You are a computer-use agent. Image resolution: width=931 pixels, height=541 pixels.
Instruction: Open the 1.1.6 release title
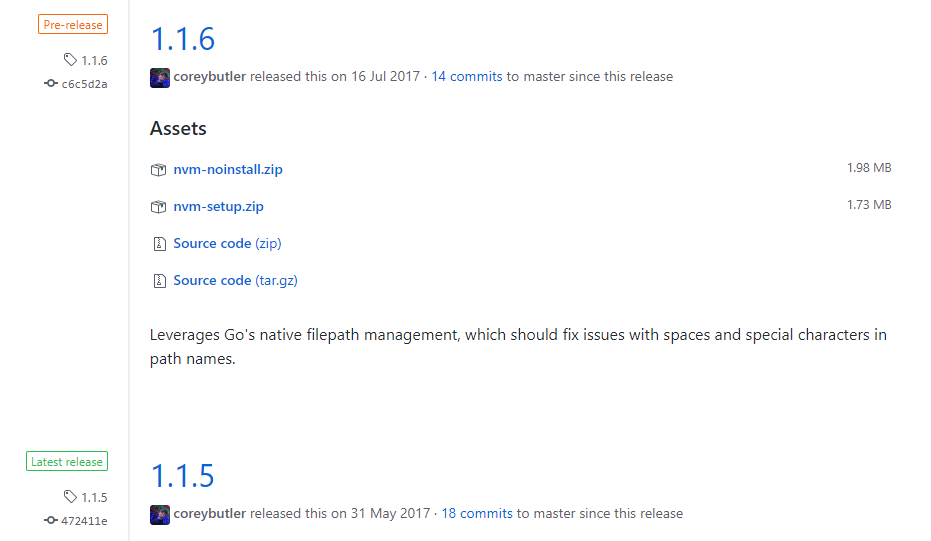click(183, 39)
